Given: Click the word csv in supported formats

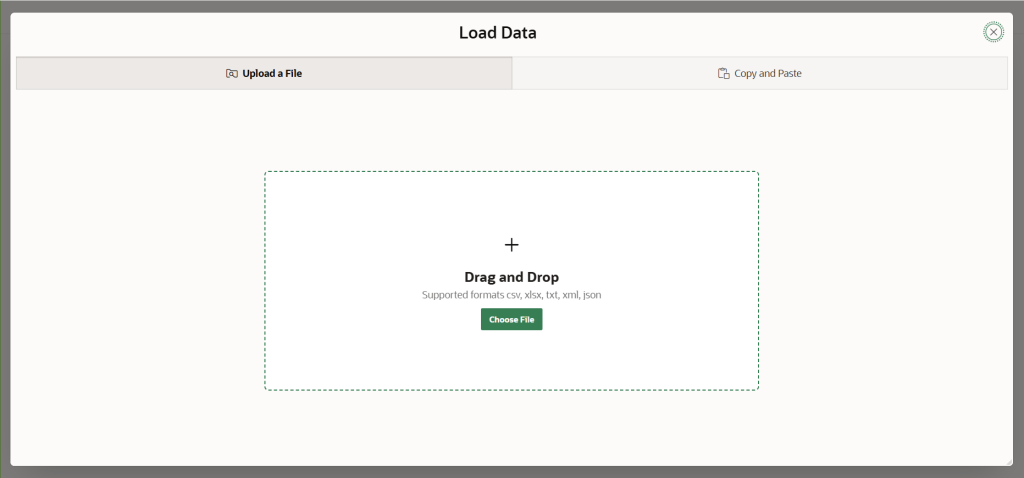Looking at the screenshot, I should (x=514, y=295).
